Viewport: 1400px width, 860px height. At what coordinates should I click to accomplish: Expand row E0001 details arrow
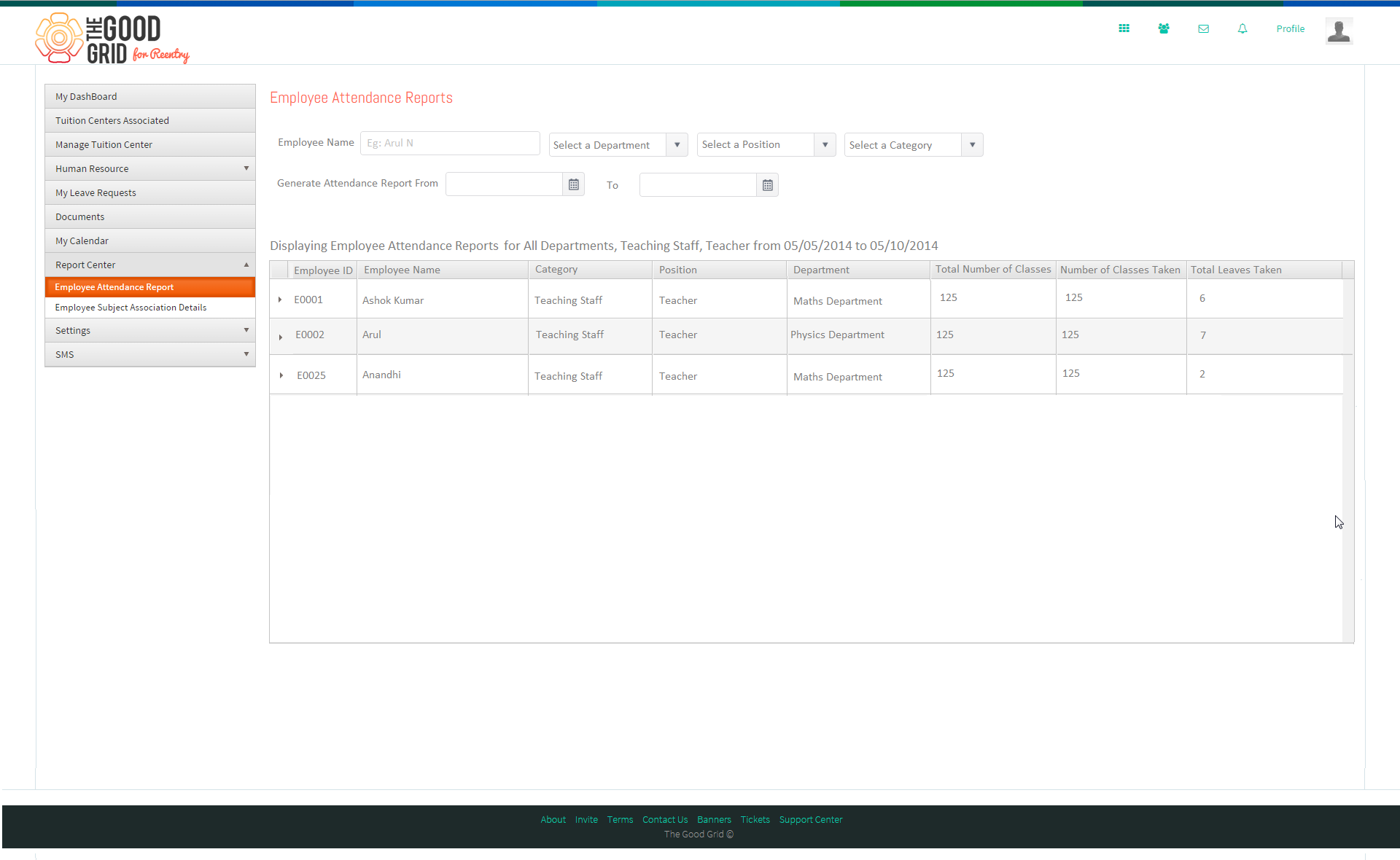pos(280,300)
